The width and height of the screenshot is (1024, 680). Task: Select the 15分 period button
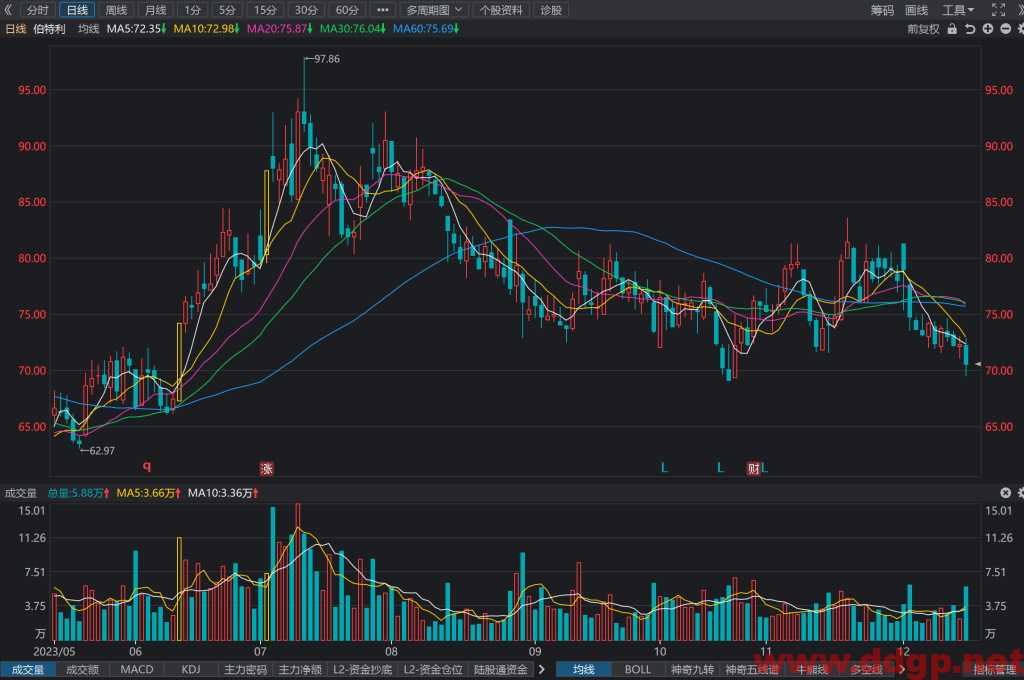click(x=265, y=10)
